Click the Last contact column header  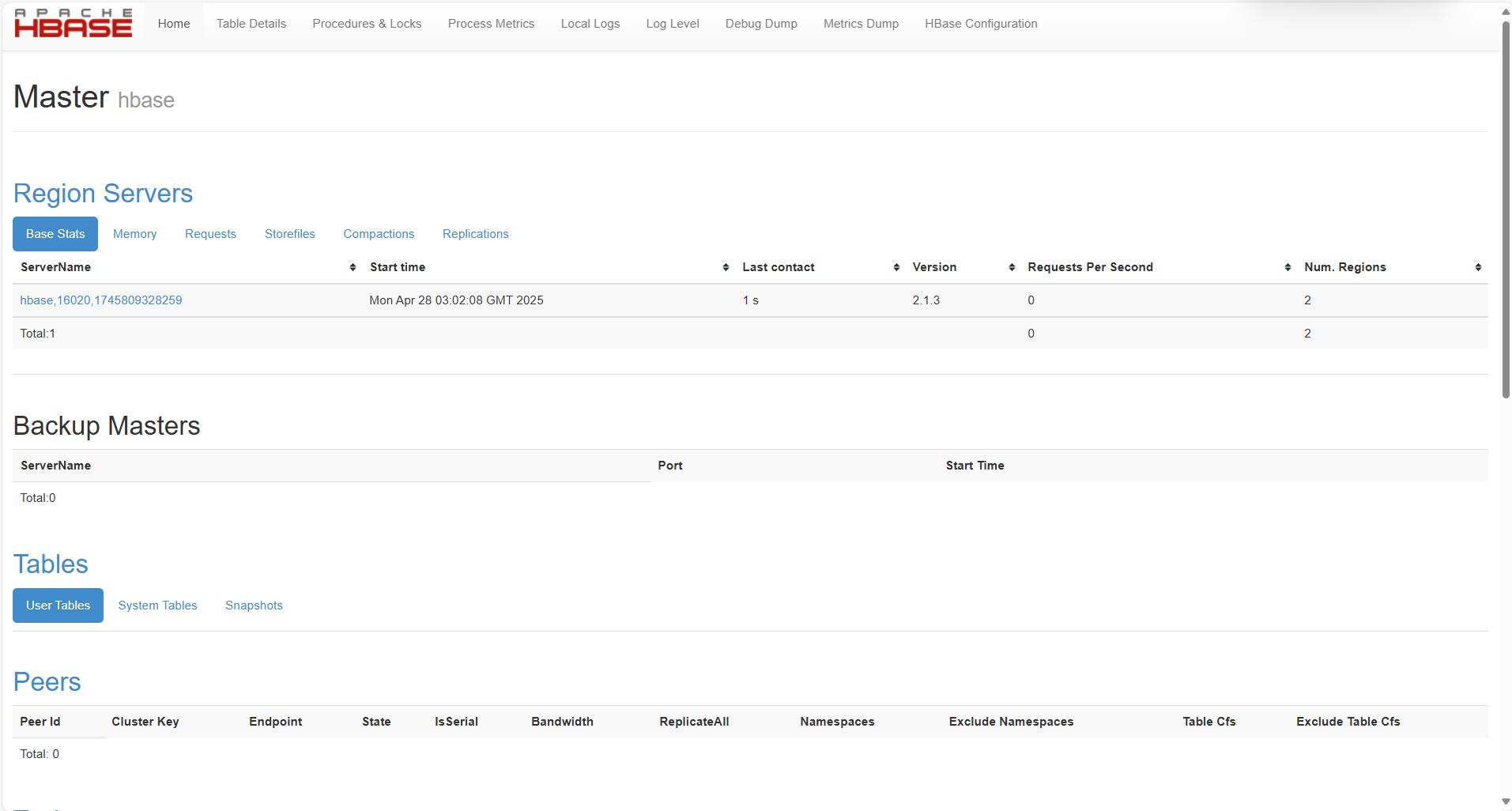(x=779, y=267)
